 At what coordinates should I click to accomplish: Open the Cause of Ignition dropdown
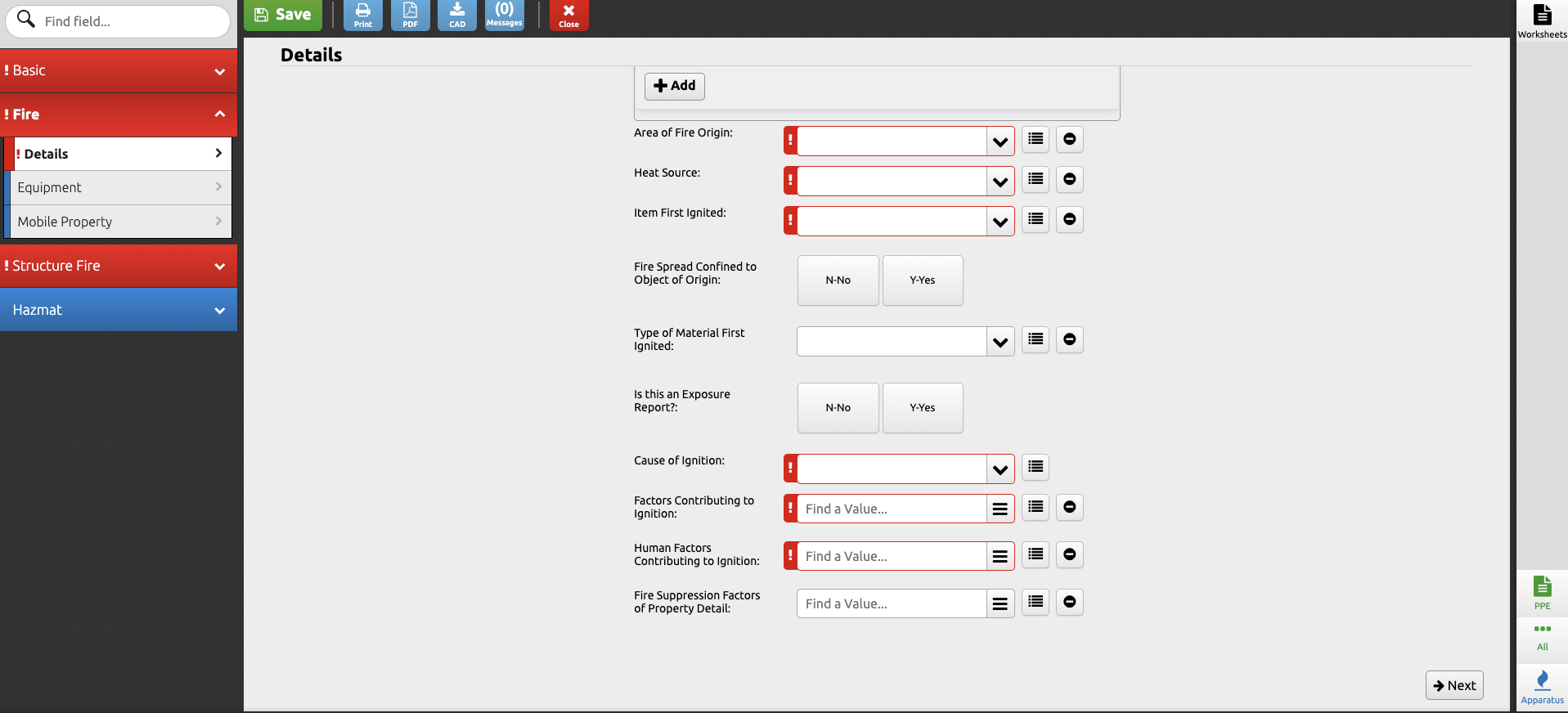click(x=1000, y=469)
